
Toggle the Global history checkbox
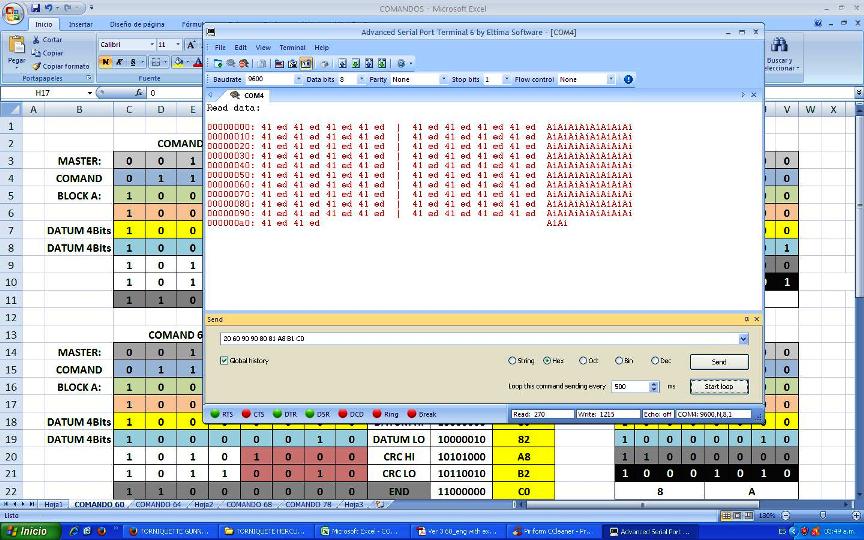(224, 360)
